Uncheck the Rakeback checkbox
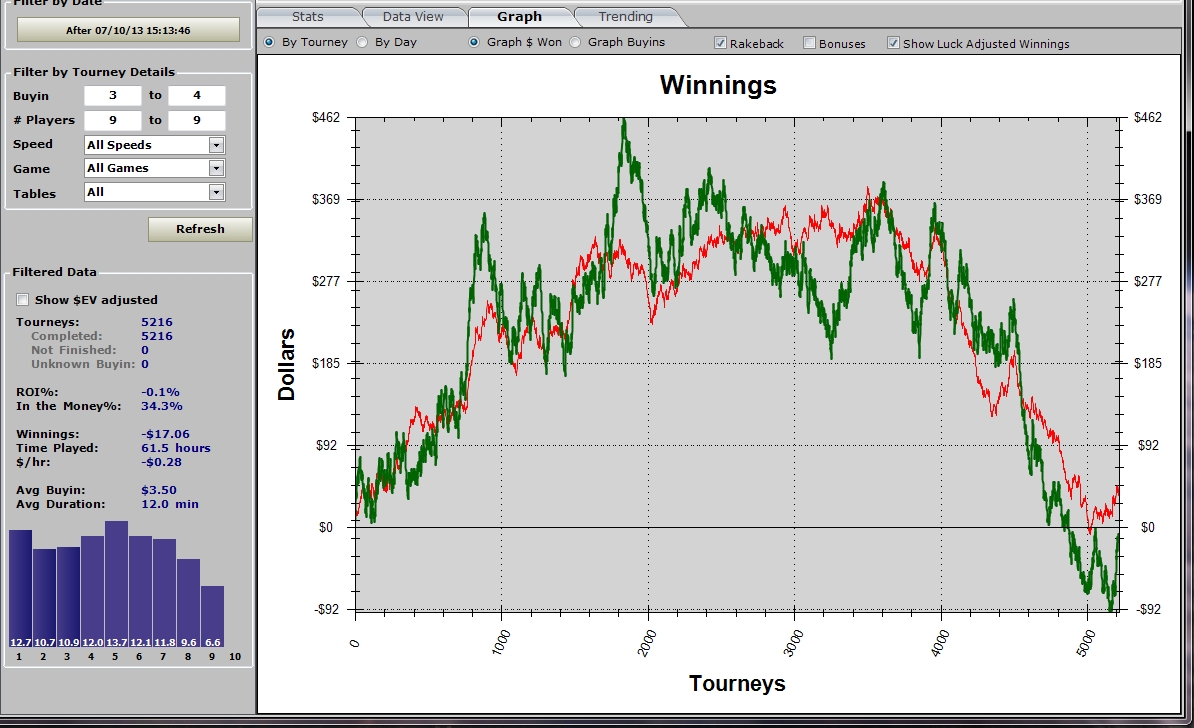 click(720, 44)
